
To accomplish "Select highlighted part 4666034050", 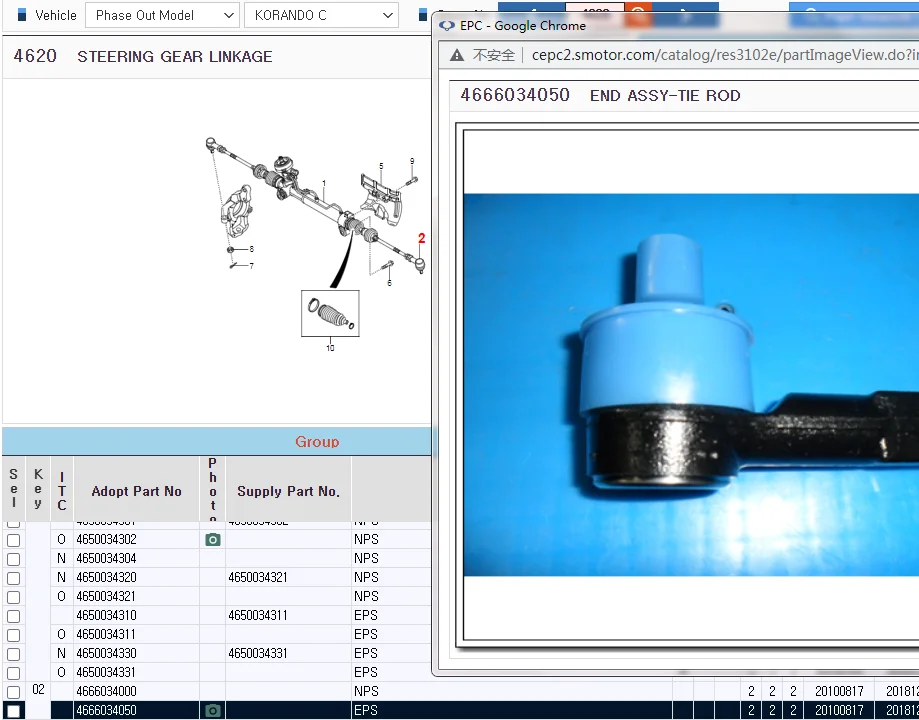I will [x=106, y=711].
